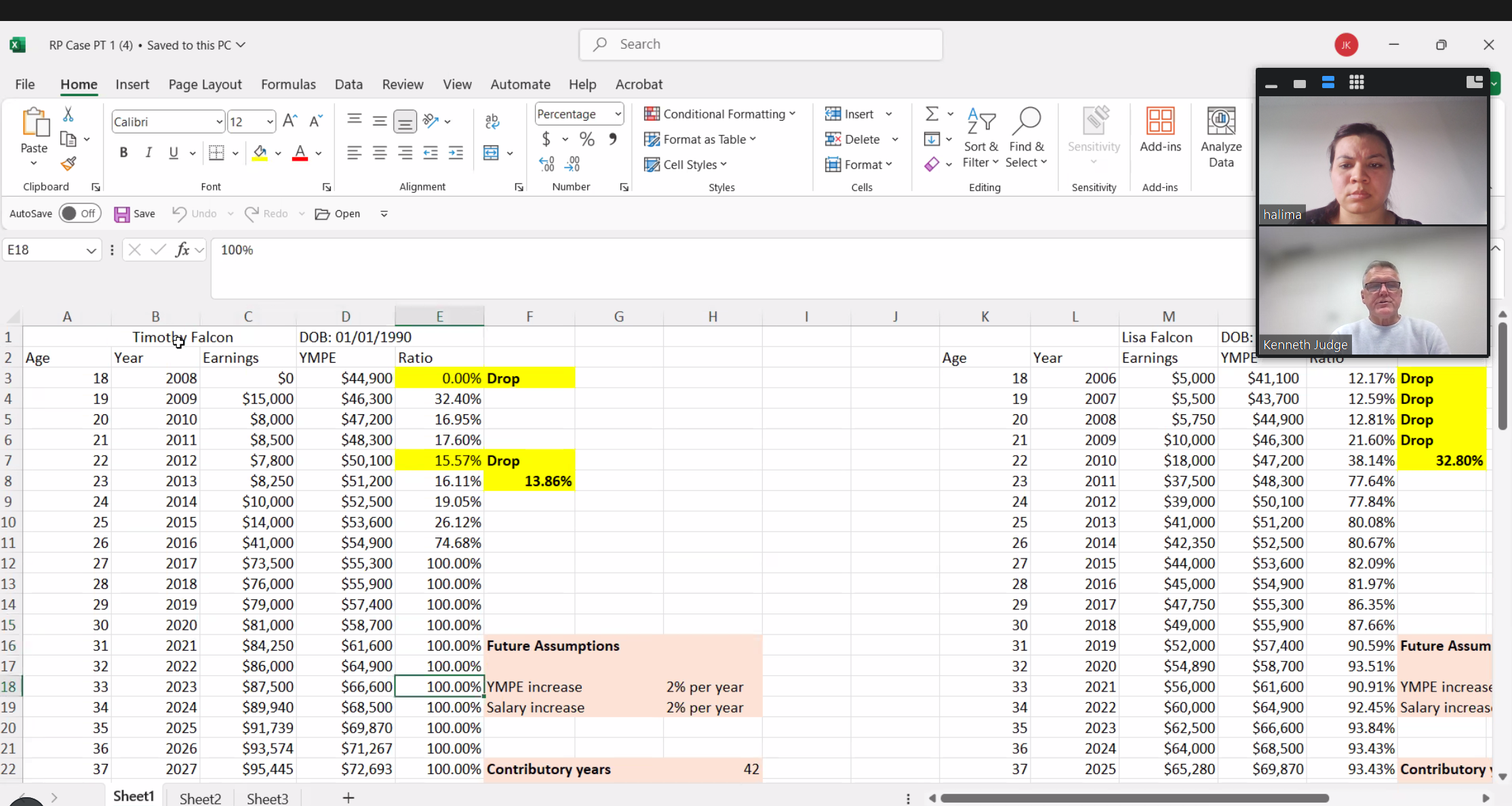Click the Cut scissors icon
1512x806 pixels.
point(68,114)
